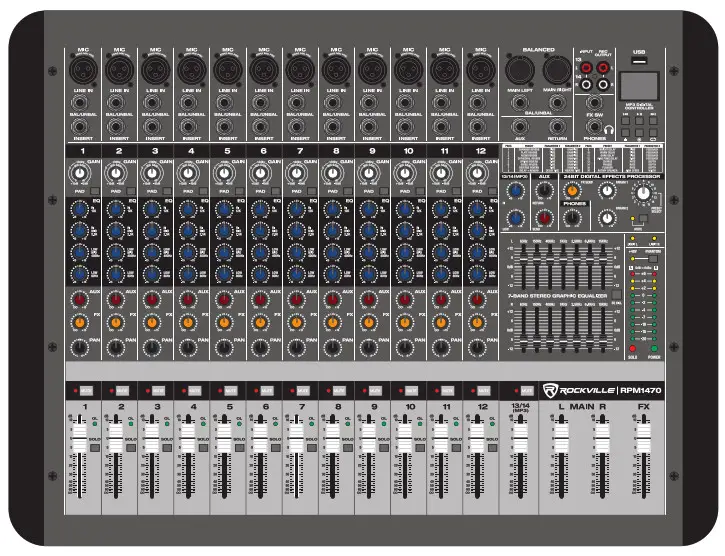725x556 pixels.
Task: Toggle the channel 1 PAD switch
Action: (95, 191)
